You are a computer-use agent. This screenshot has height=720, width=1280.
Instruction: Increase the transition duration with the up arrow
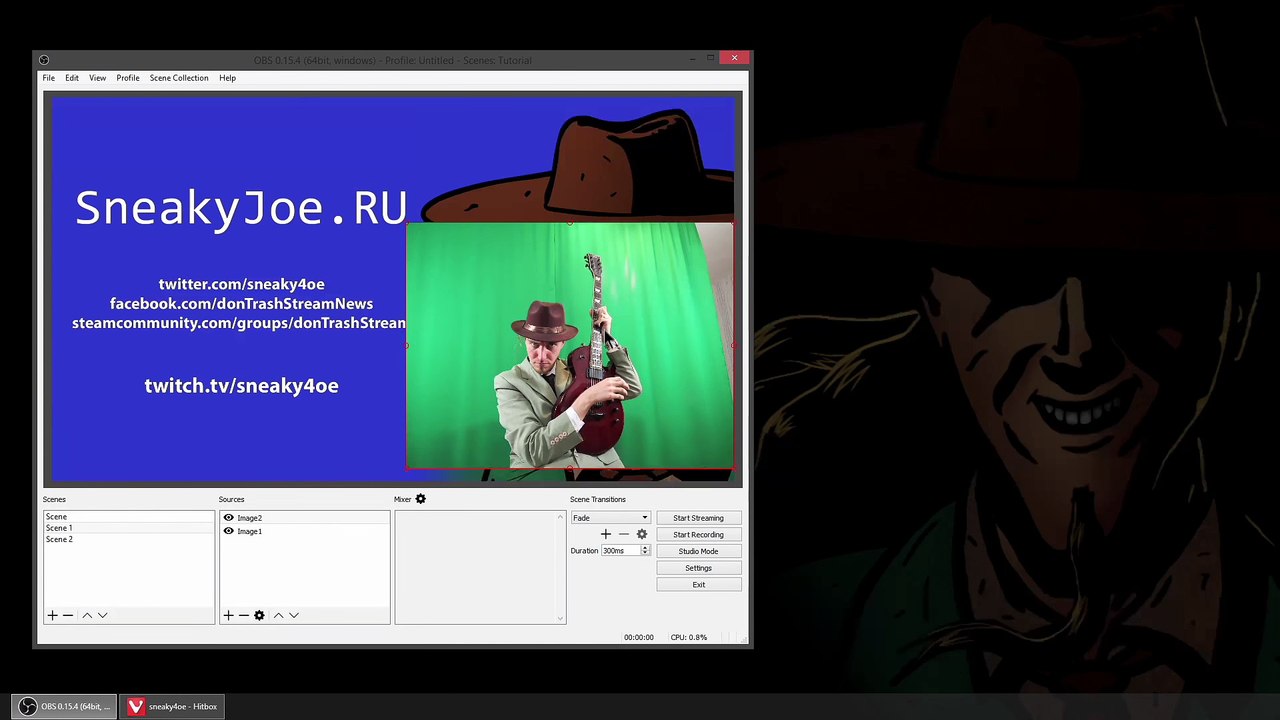(645, 548)
